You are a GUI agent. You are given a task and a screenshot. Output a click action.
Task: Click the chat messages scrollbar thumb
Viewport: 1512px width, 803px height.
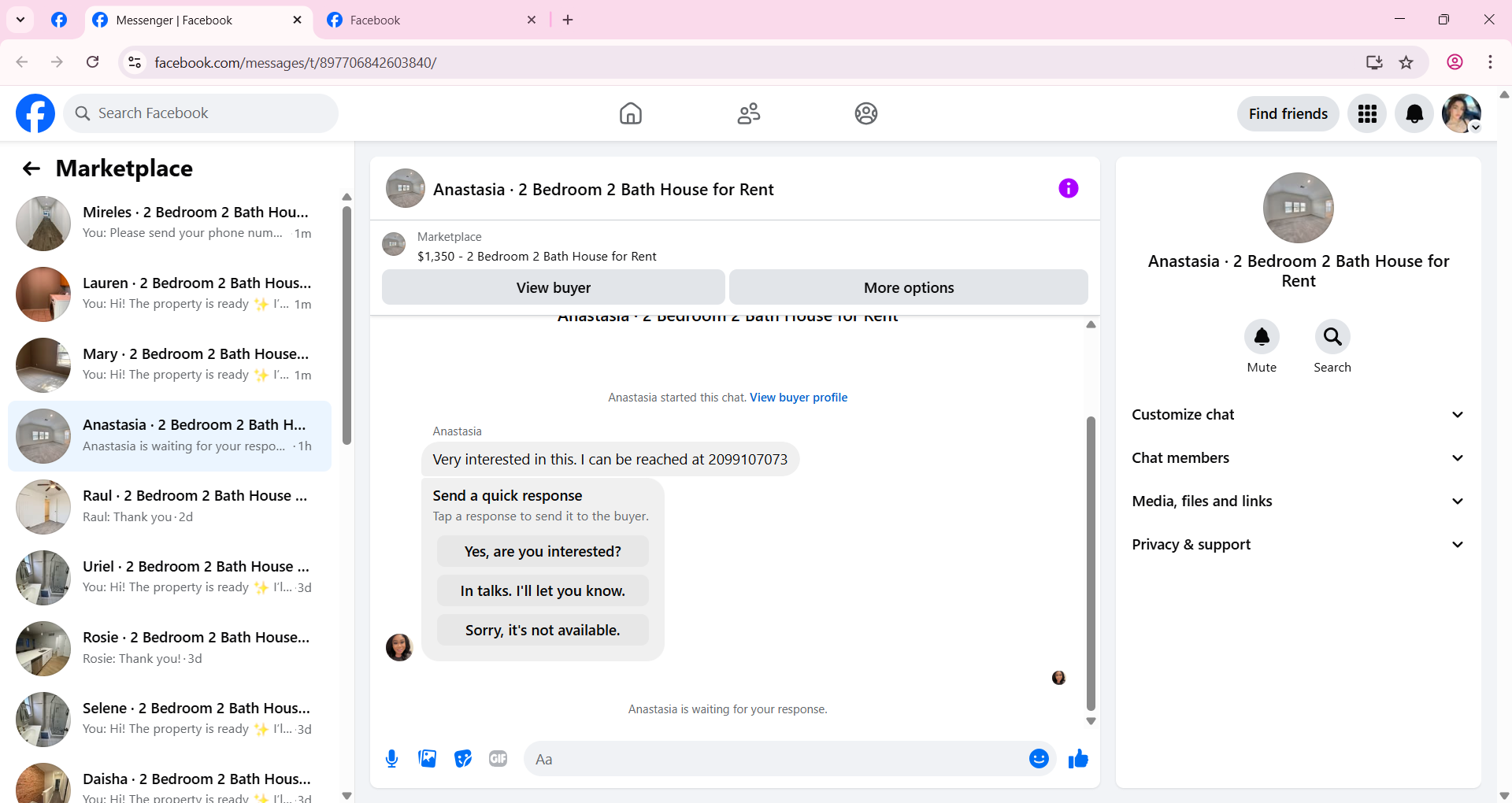coord(1091,564)
